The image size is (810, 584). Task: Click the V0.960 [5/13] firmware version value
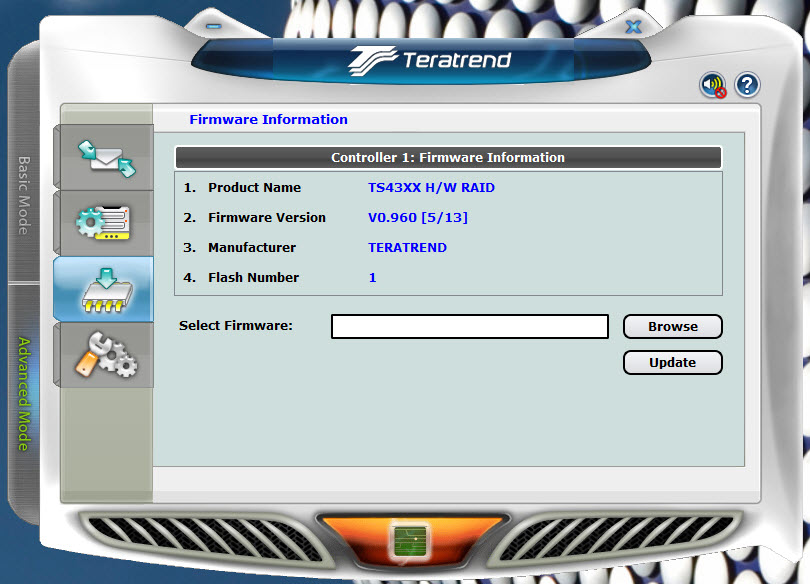pyautogui.click(x=418, y=217)
